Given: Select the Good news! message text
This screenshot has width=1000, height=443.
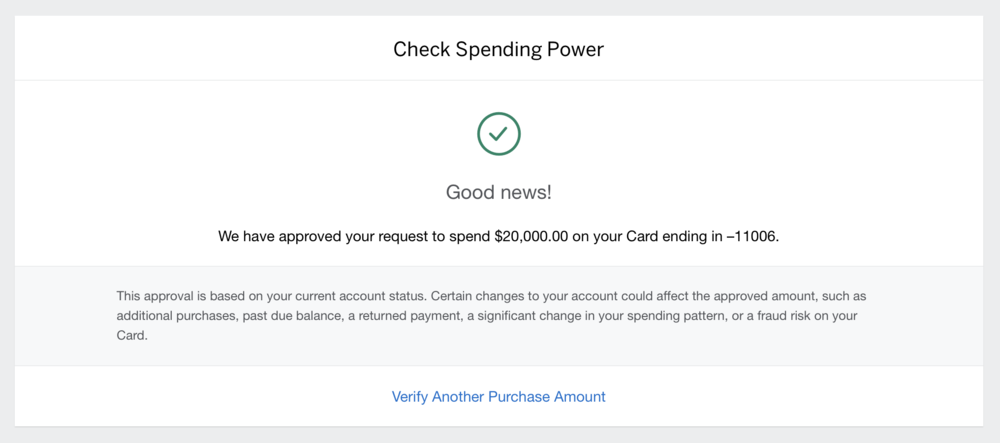Looking at the screenshot, I should click(498, 191).
